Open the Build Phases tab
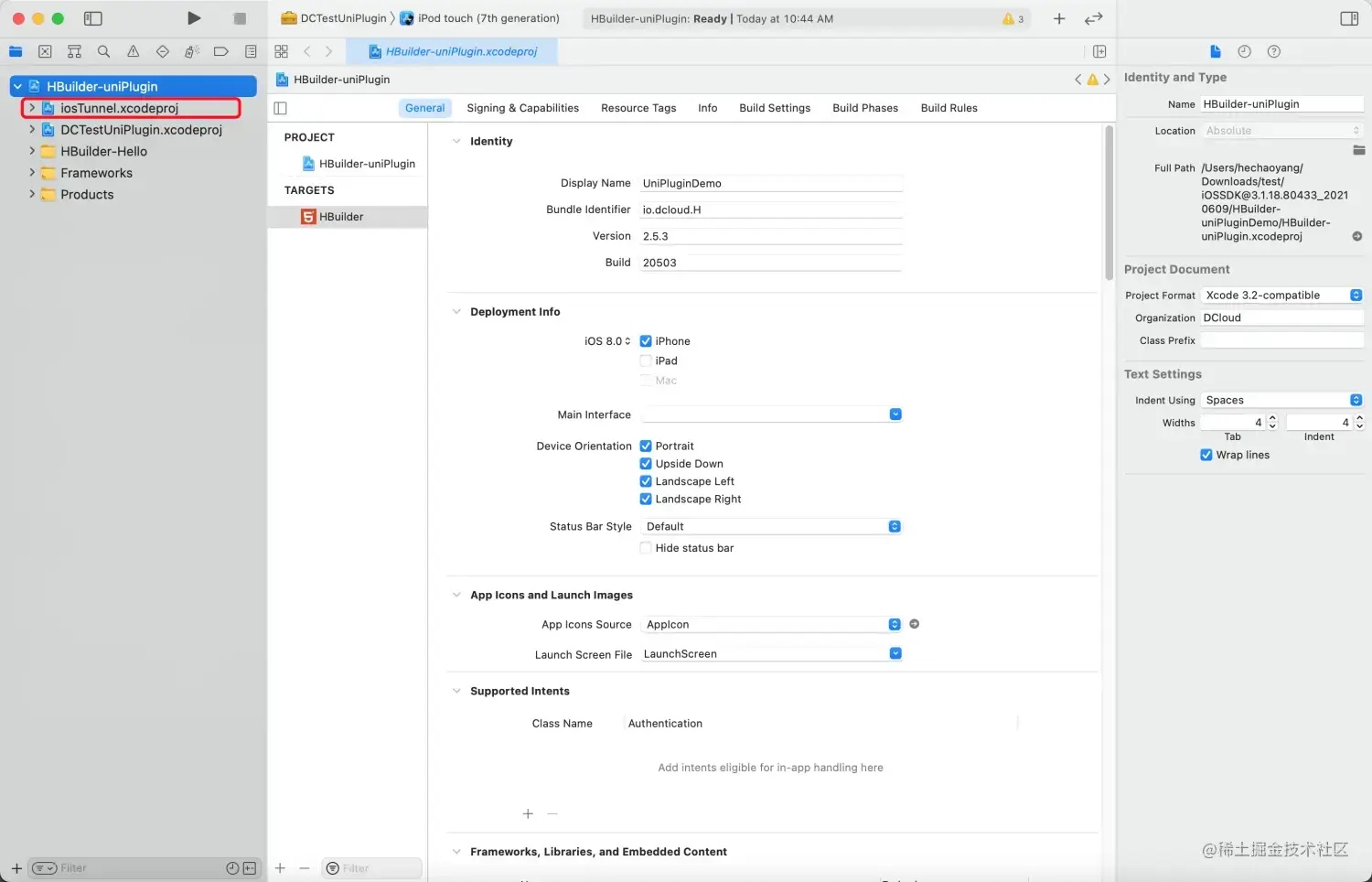 click(x=865, y=108)
